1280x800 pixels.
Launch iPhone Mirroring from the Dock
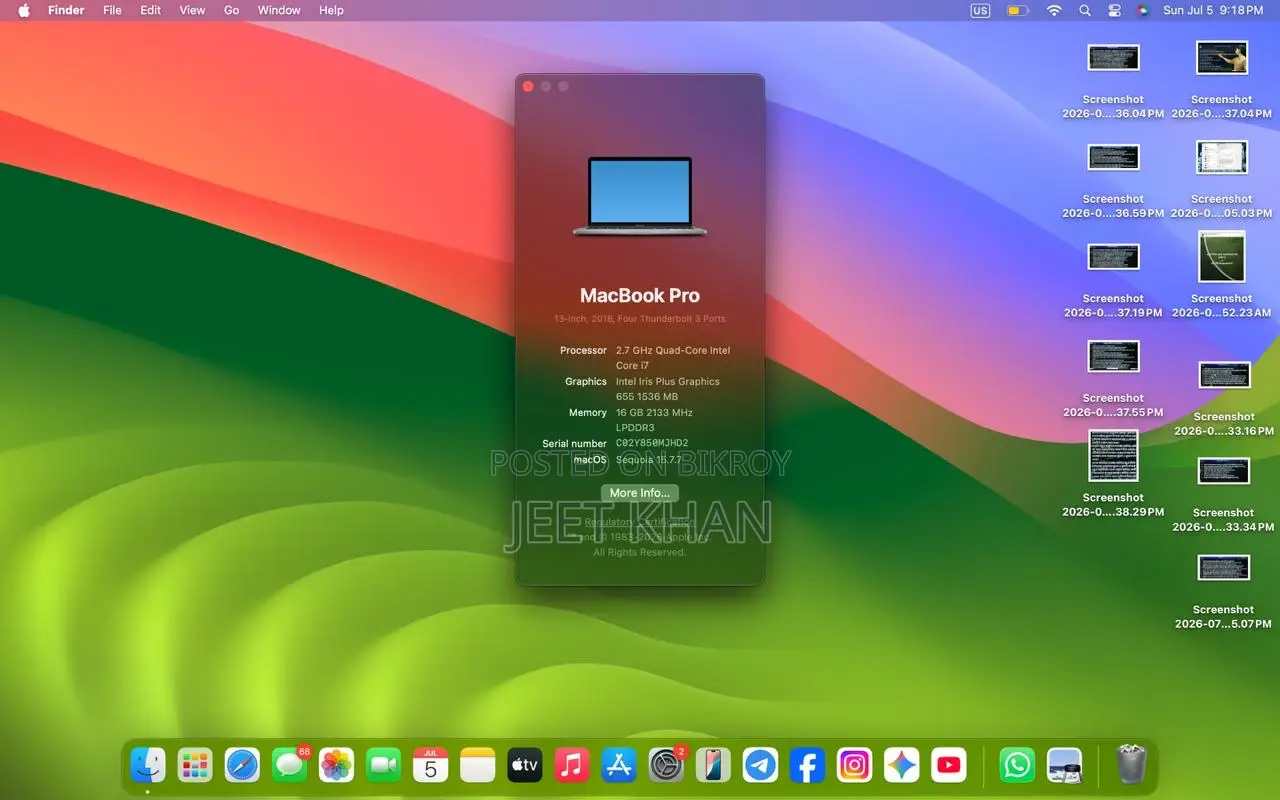pos(713,766)
